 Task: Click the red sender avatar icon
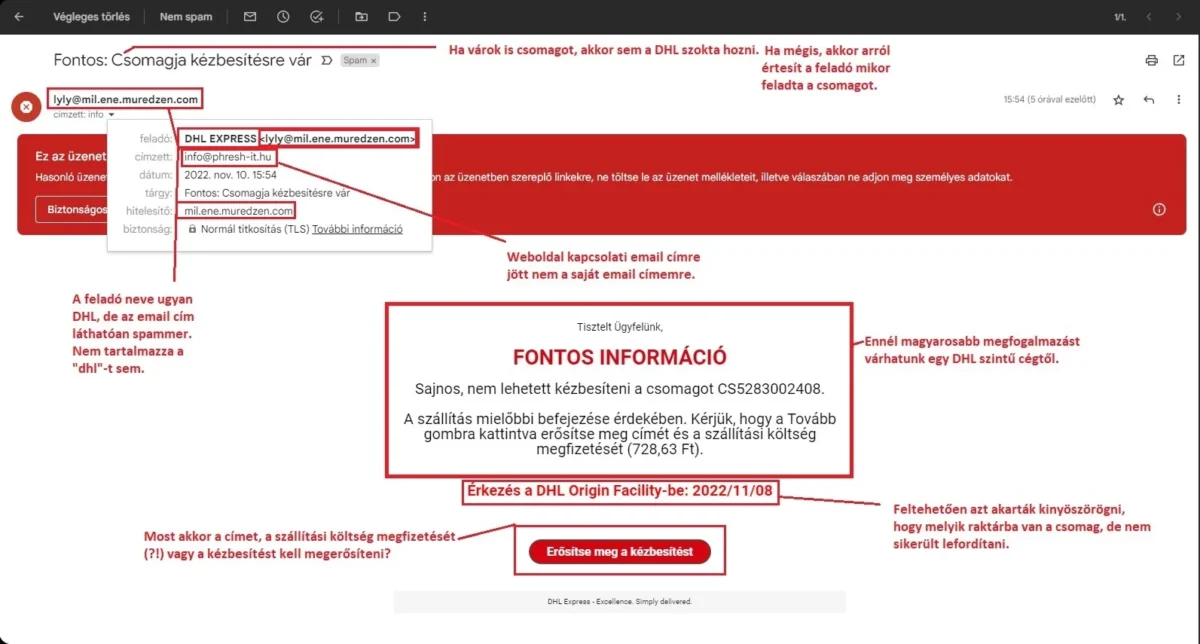click(26, 106)
